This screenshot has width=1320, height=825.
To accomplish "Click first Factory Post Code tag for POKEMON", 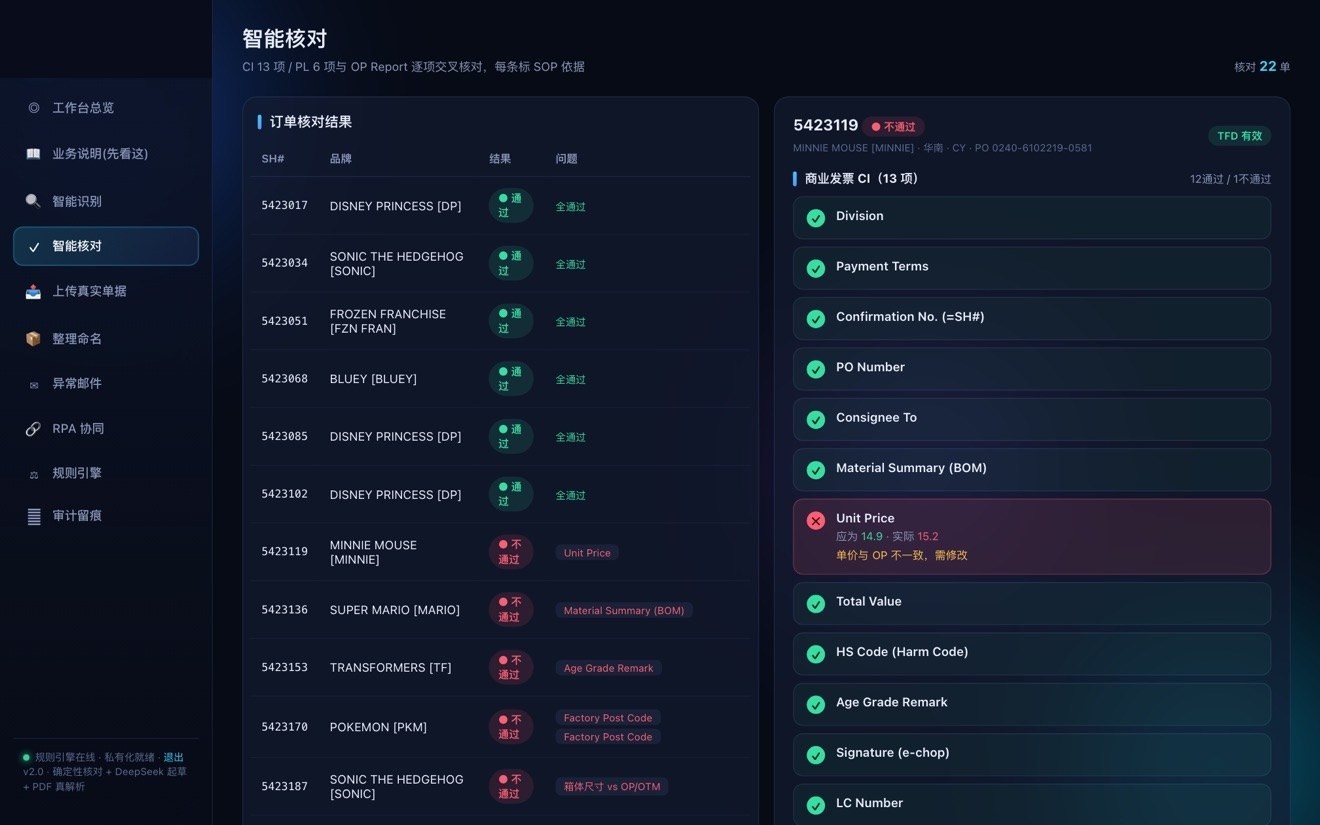I will click(x=608, y=718).
